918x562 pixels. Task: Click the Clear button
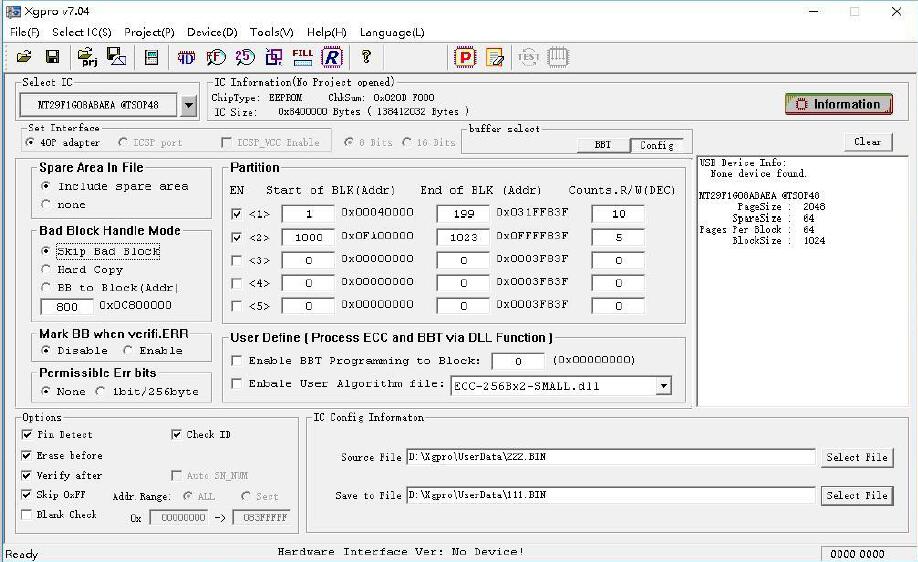tap(868, 142)
